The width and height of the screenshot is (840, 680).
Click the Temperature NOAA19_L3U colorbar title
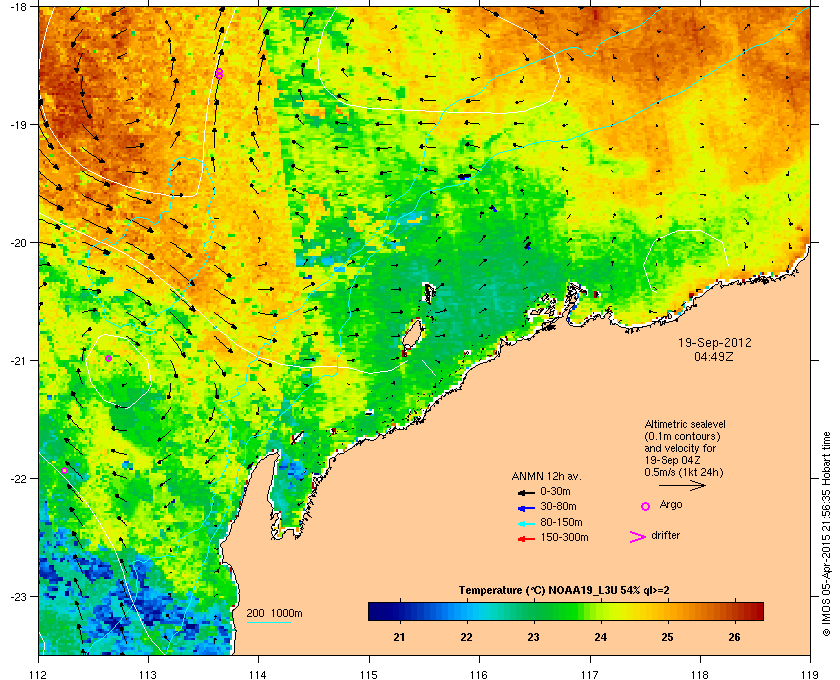click(564, 590)
